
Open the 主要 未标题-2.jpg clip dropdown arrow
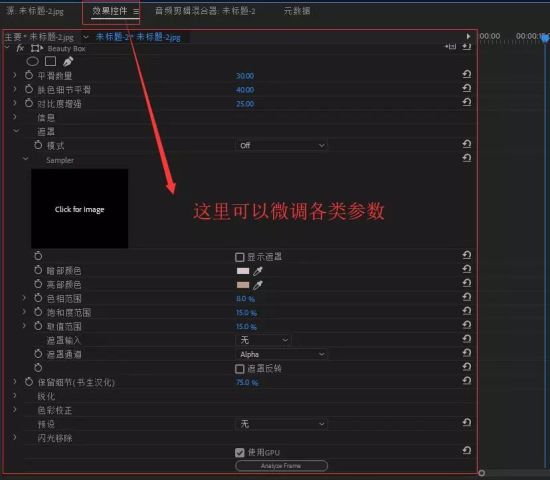[x=86, y=37]
